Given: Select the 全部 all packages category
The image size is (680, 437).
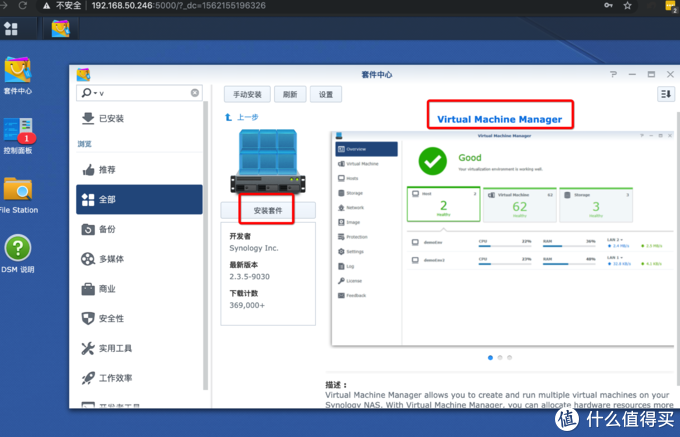Looking at the screenshot, I should [139, 199].
